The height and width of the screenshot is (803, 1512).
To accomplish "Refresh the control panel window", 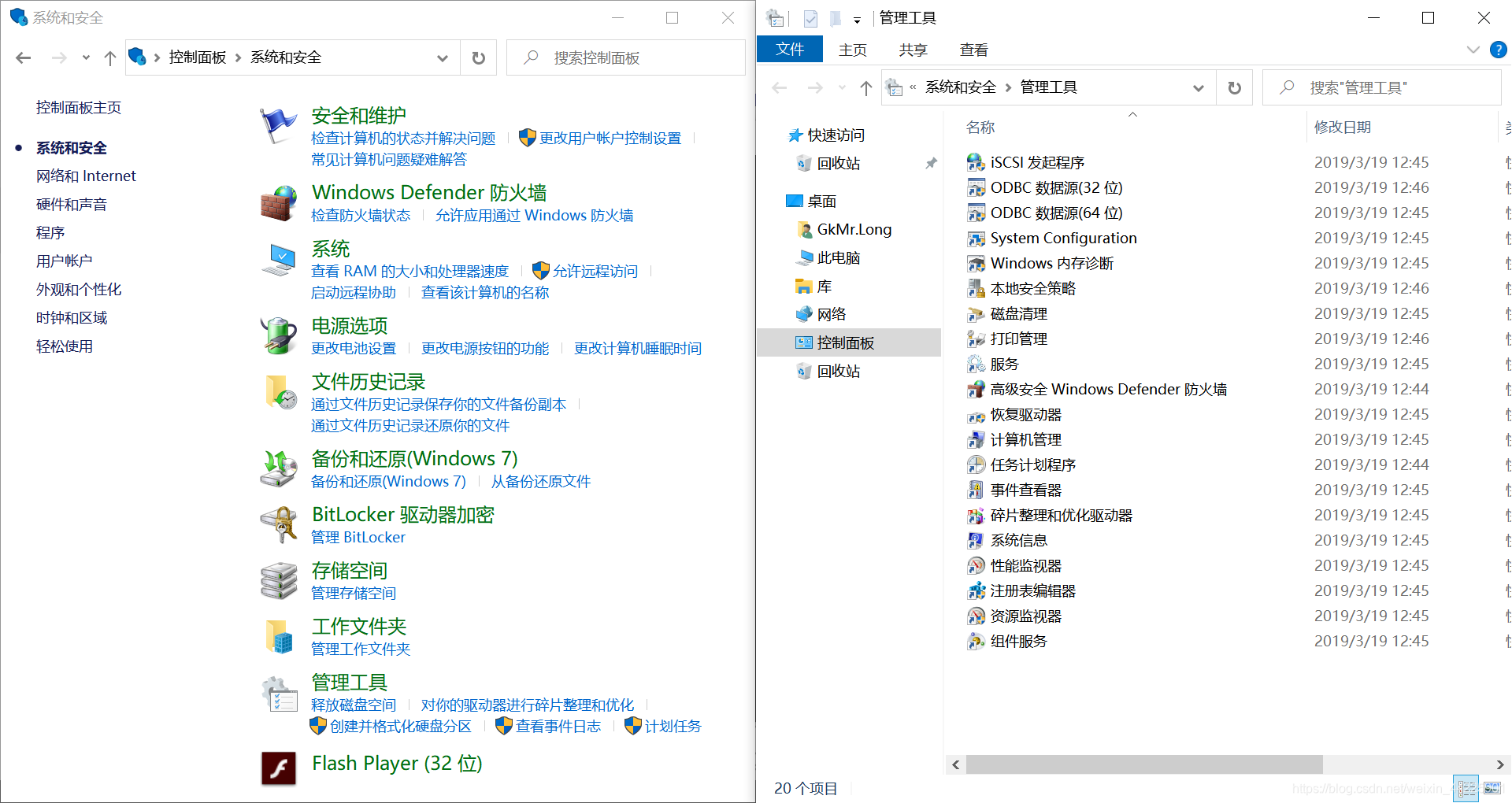I will (478, 57).
